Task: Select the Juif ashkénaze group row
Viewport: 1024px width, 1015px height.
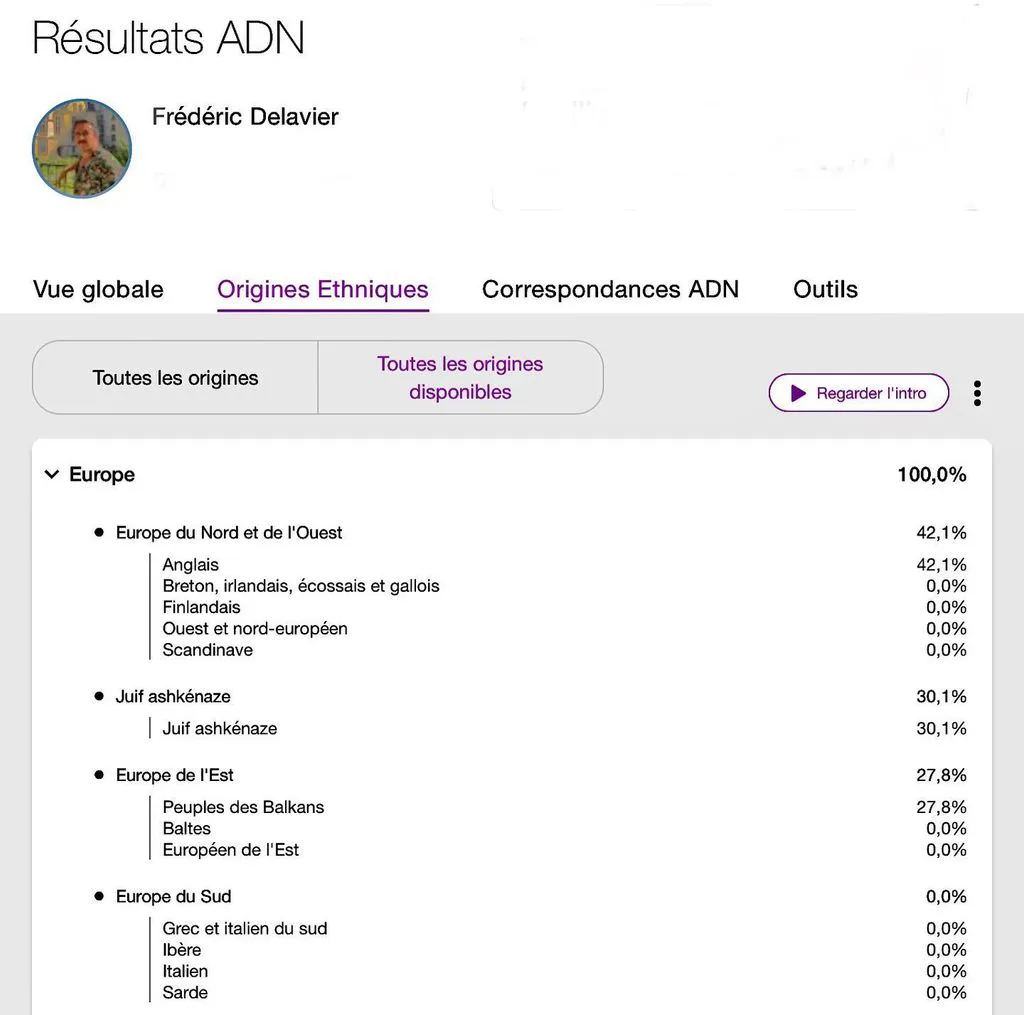Action: pos(530,696)
